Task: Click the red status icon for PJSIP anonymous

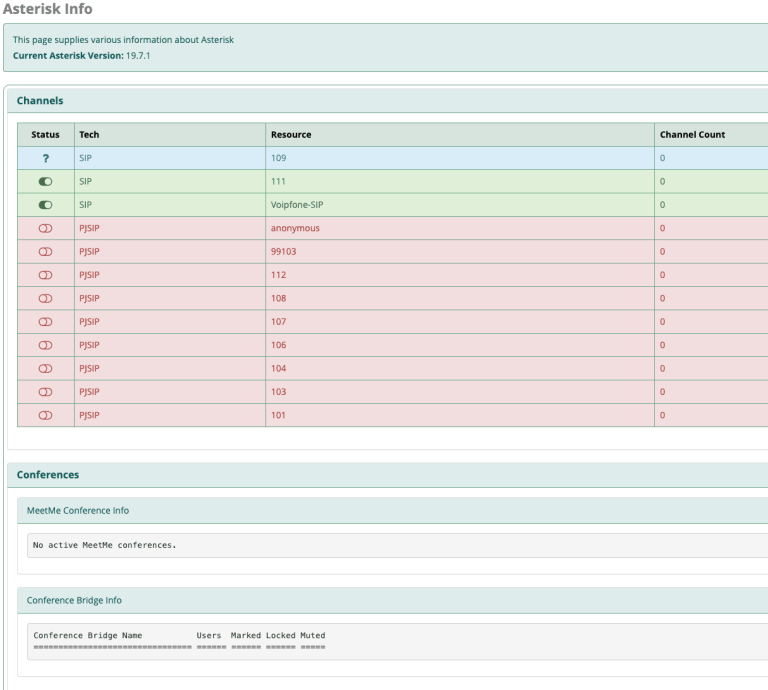Action: [x=46, y=228]
